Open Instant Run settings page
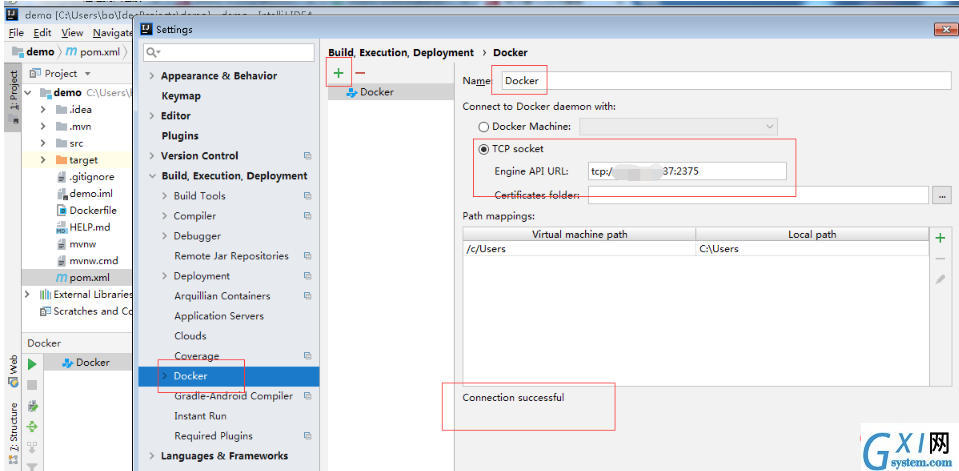Image resolution: width=959 pixels, height=471 pixels. 200,416
